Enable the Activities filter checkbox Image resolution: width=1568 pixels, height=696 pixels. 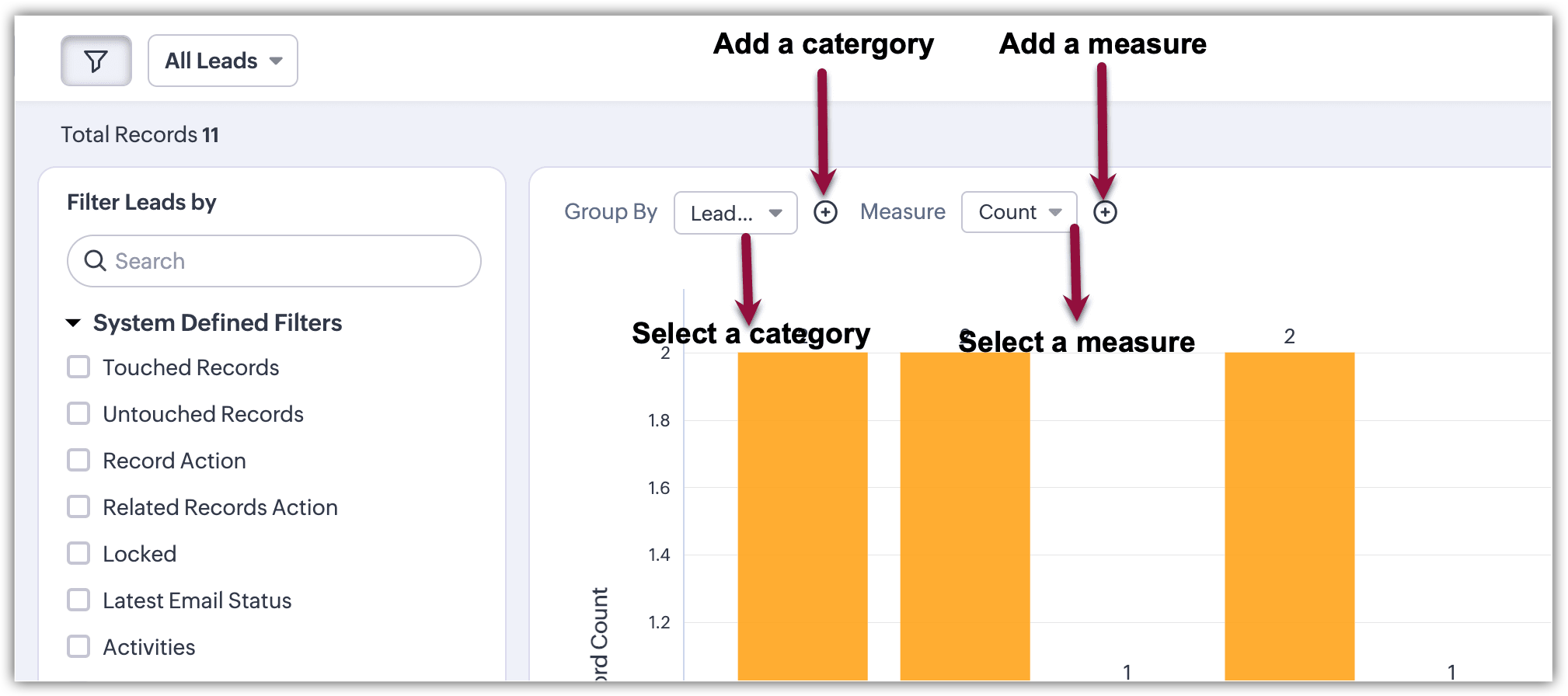[78, 647]
